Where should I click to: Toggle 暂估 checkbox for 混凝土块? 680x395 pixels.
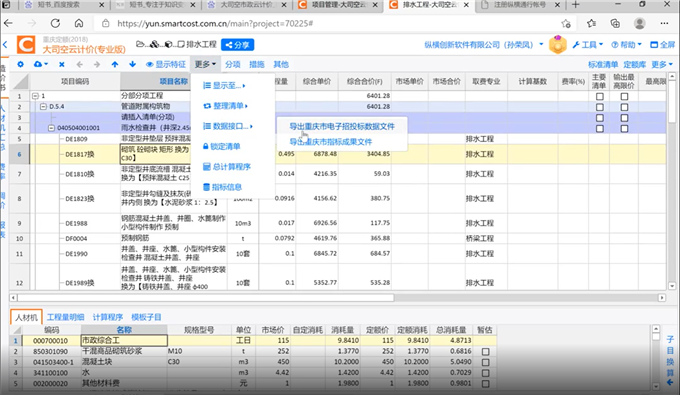485,362
